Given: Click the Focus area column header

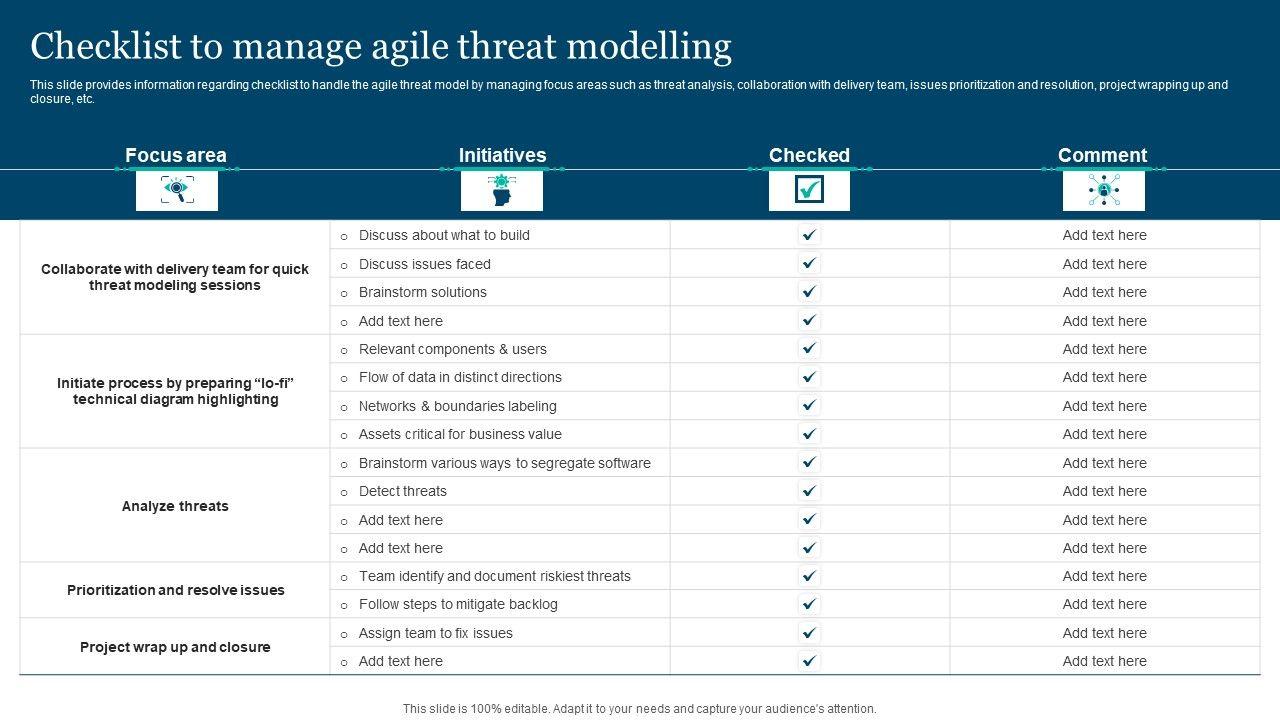Looking at the screenshot, I should pyautogui.click(x=176, y=155).
